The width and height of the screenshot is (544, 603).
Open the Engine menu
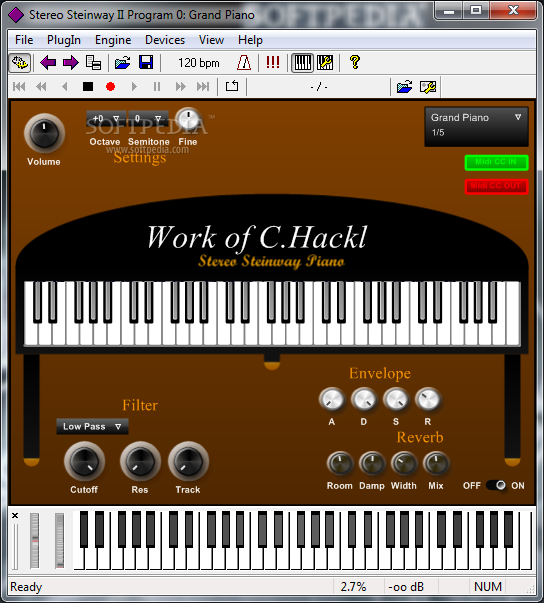pyautogui.click(x=113, y=40)
